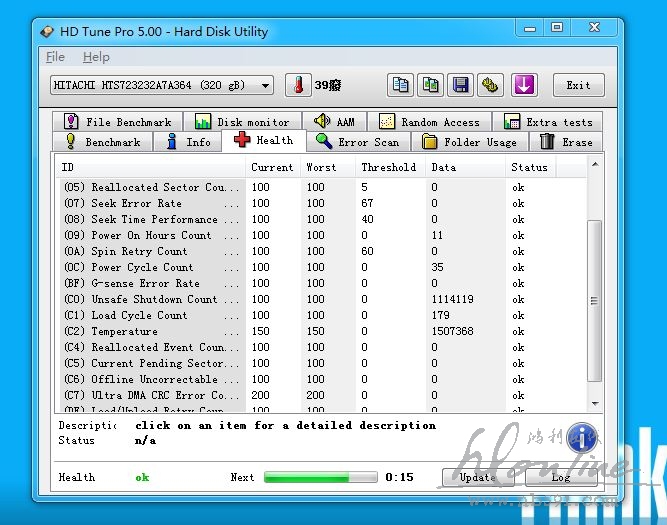Open the options tools icon
This screenshot has height=525, width=667.
[490, 85]
